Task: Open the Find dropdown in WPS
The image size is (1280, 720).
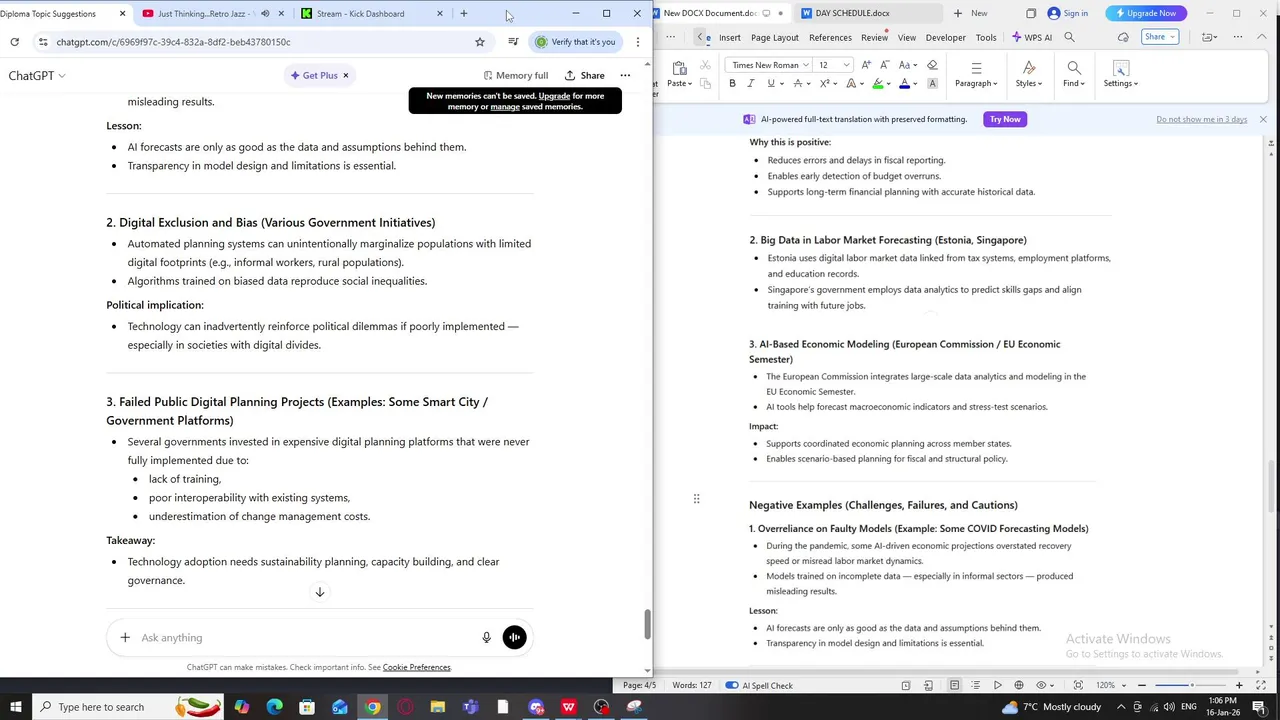Action: coord(1073,83)
